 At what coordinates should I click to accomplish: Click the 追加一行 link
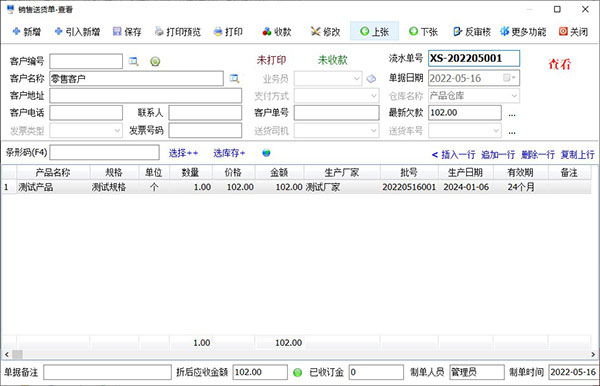click(498, 155)
